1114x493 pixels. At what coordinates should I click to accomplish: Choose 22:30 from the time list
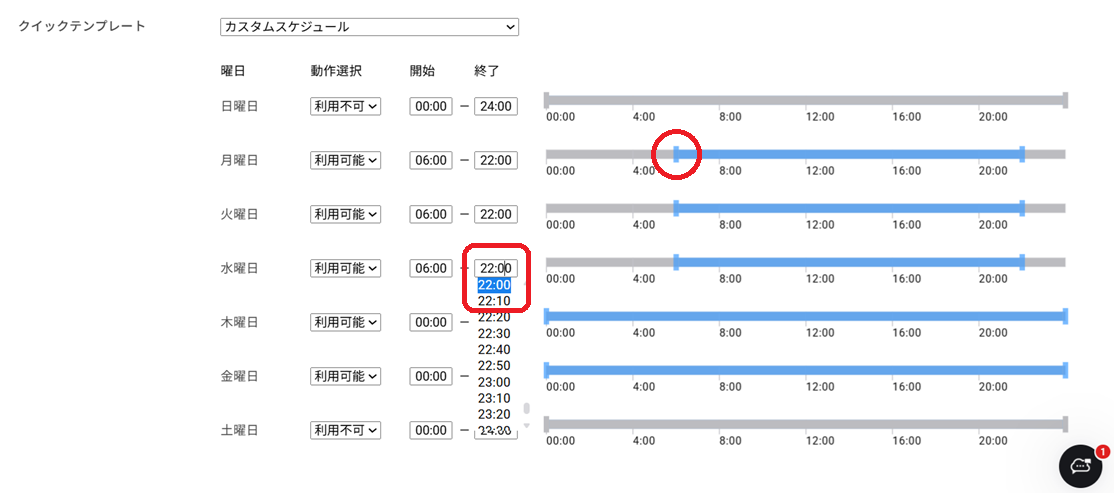(x=494, y=333)
